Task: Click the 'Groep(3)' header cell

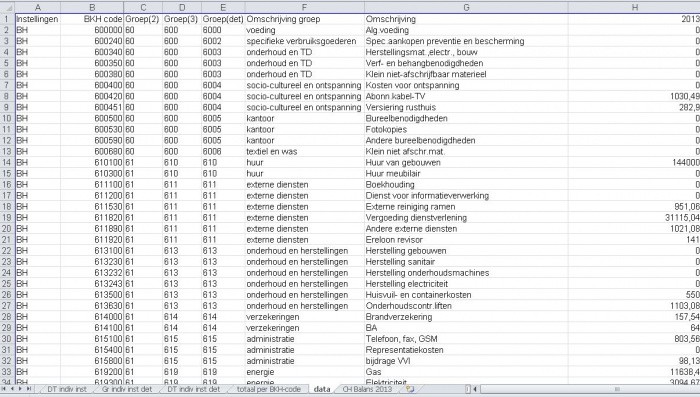Action: coord(182,19)
